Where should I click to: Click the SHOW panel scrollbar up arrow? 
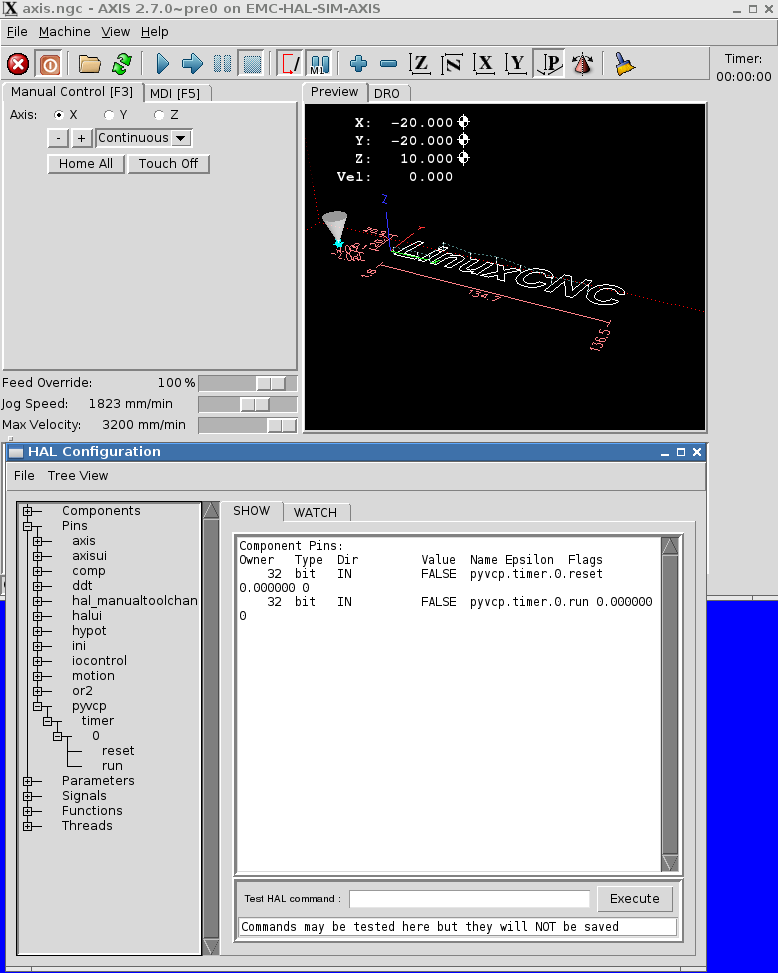pos(670,546)
